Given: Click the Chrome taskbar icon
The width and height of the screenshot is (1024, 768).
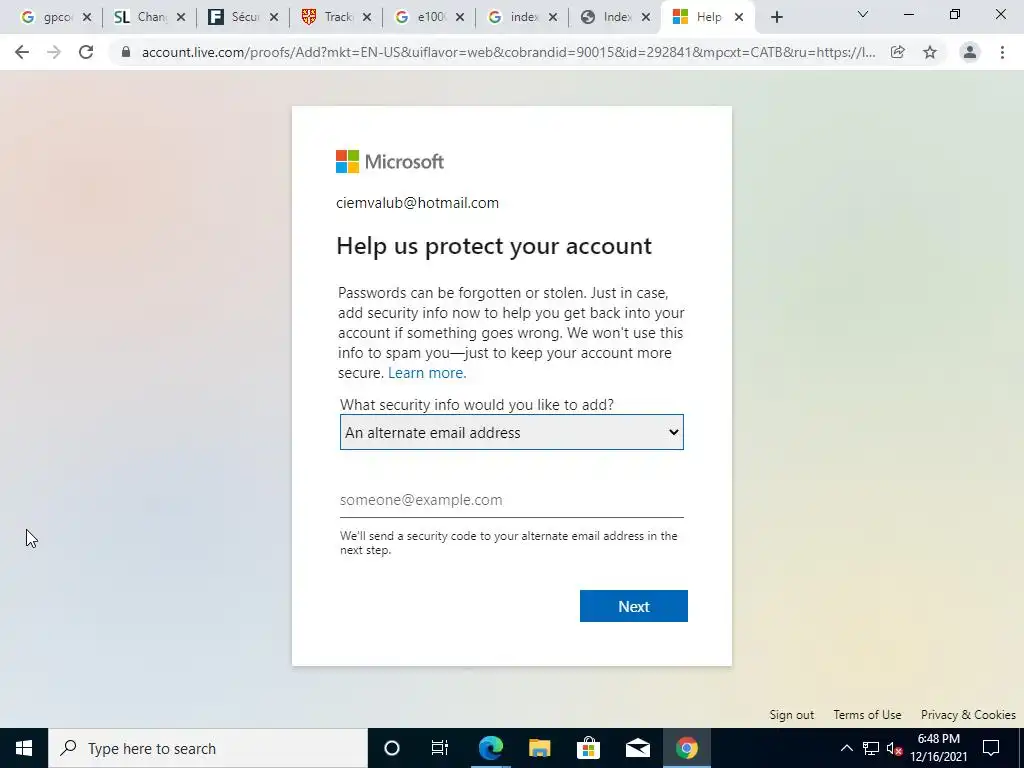Looking at the screenshot, I should (686, 748).
